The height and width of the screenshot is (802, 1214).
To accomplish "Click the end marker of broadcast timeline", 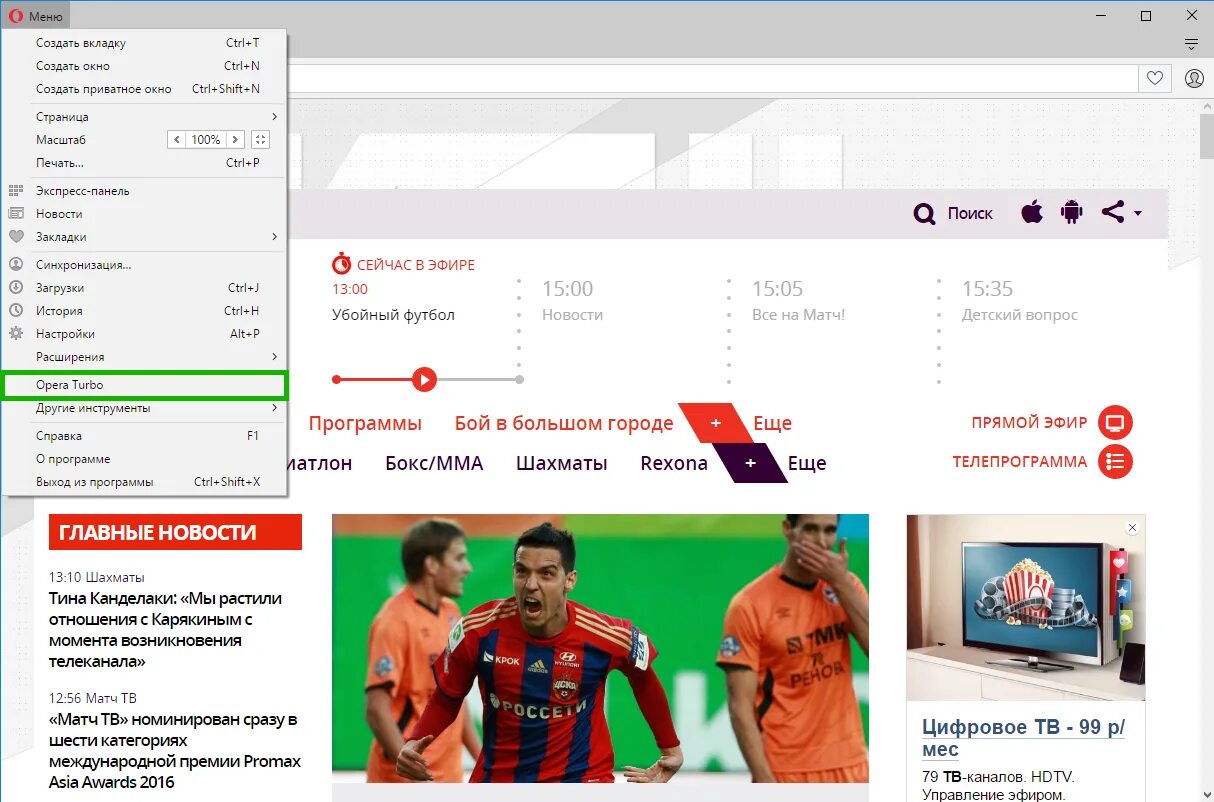I will (x=520, y=379).
